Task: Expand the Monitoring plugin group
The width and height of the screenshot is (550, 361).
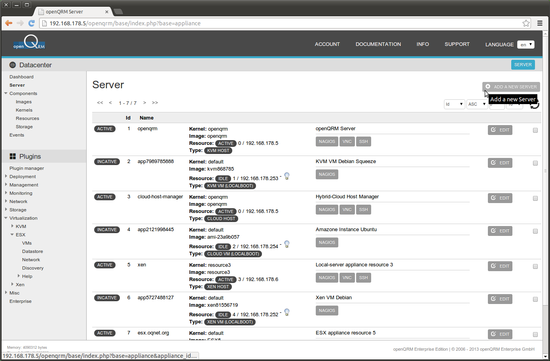Action: coord(6,193)
